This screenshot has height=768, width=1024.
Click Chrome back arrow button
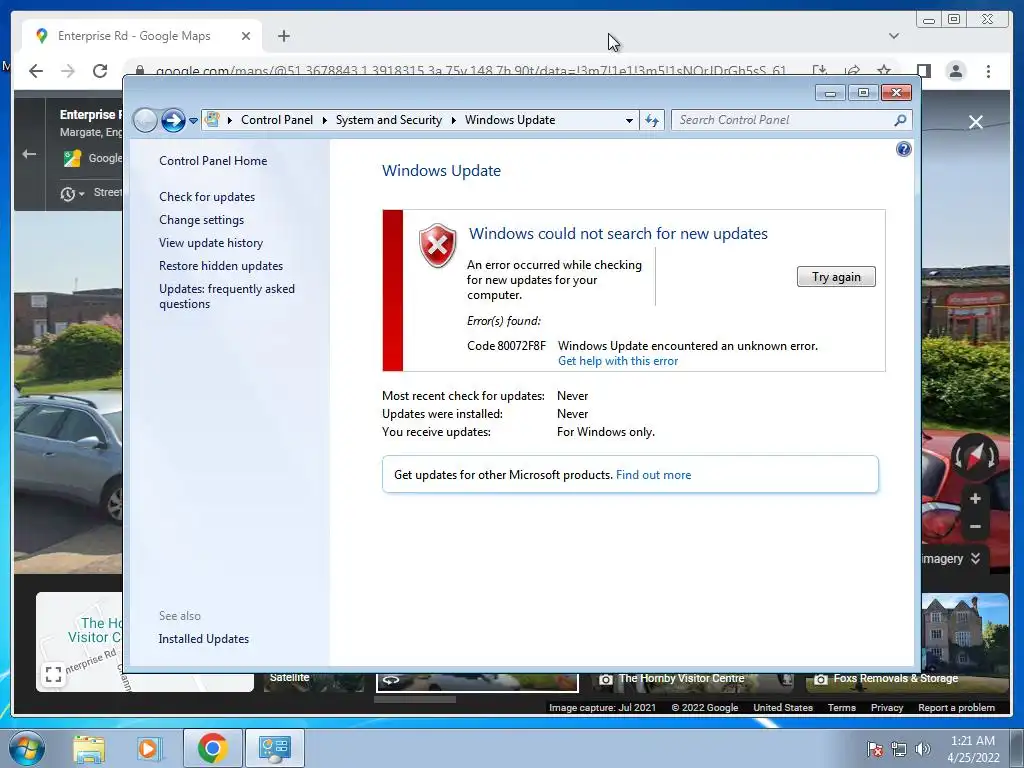click(36, 71)
